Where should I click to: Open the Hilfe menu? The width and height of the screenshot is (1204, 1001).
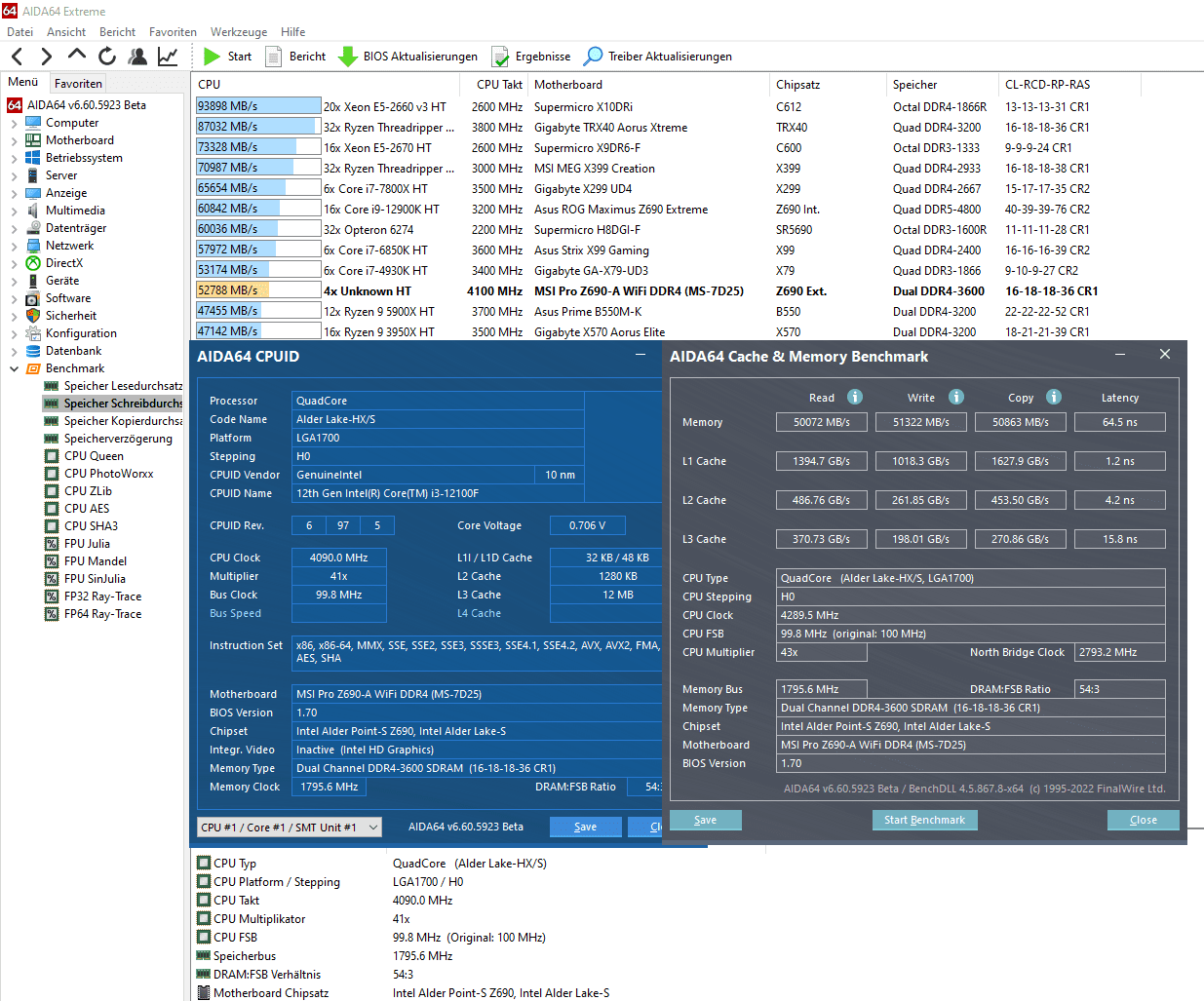(x=292, y=32)
